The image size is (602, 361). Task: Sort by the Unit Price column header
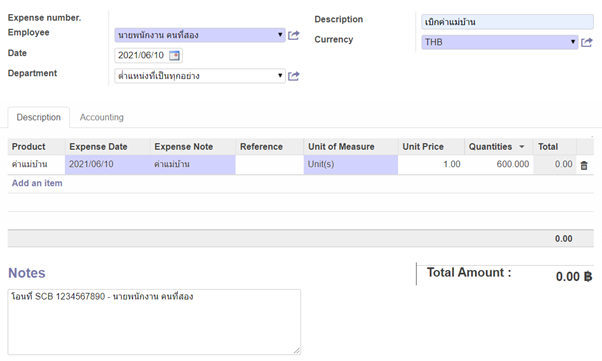(431, 147)
